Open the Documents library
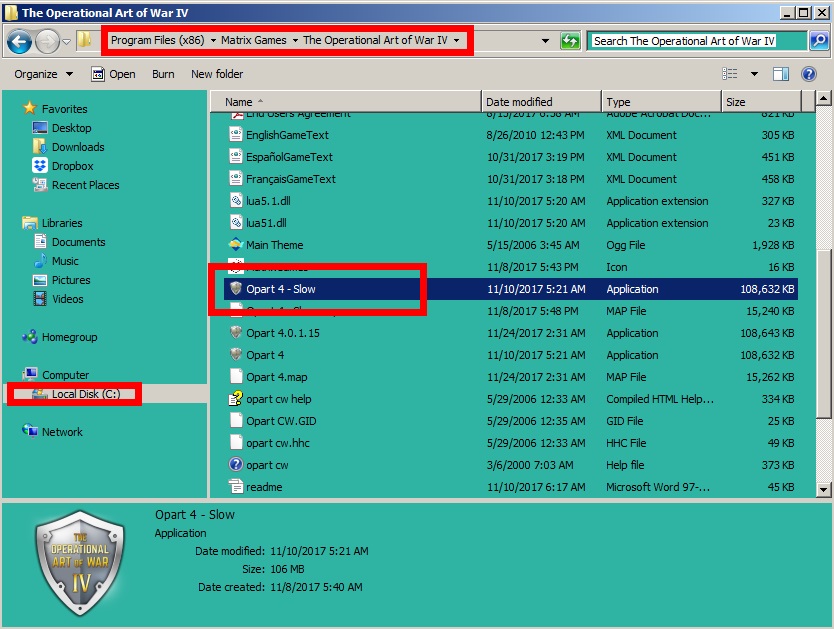The width and height of the screenshot is (834, 629). pos(78,242)
